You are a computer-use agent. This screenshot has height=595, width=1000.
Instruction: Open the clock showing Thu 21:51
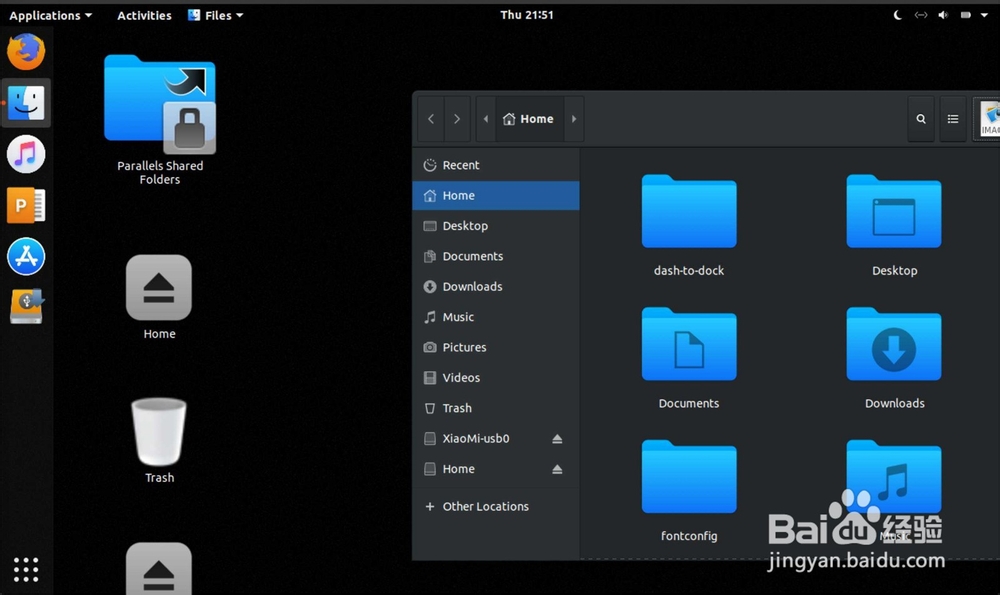pos(527,15)
